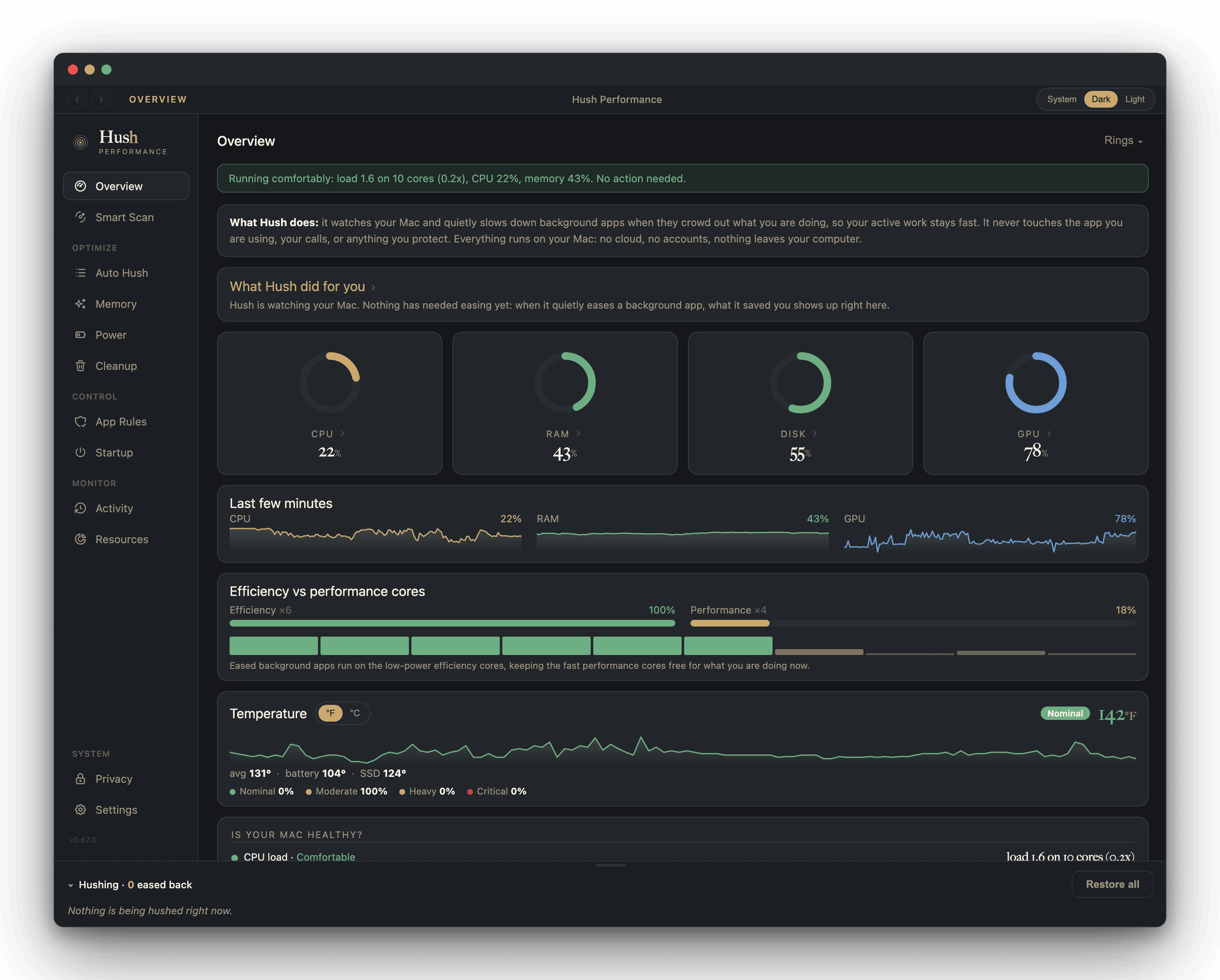Screen dimensions: 1220x980
Task: Click the Resources pie chart icon
Action: (x=80, y=539)
